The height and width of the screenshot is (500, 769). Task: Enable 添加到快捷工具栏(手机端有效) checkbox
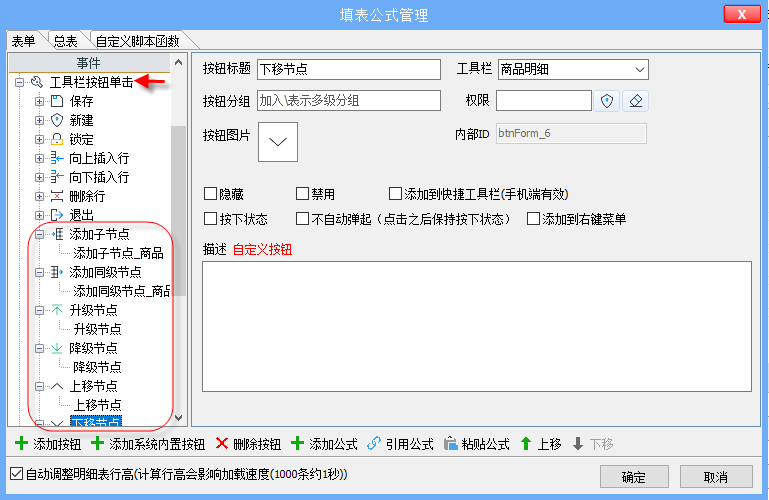tap(395, 194)
